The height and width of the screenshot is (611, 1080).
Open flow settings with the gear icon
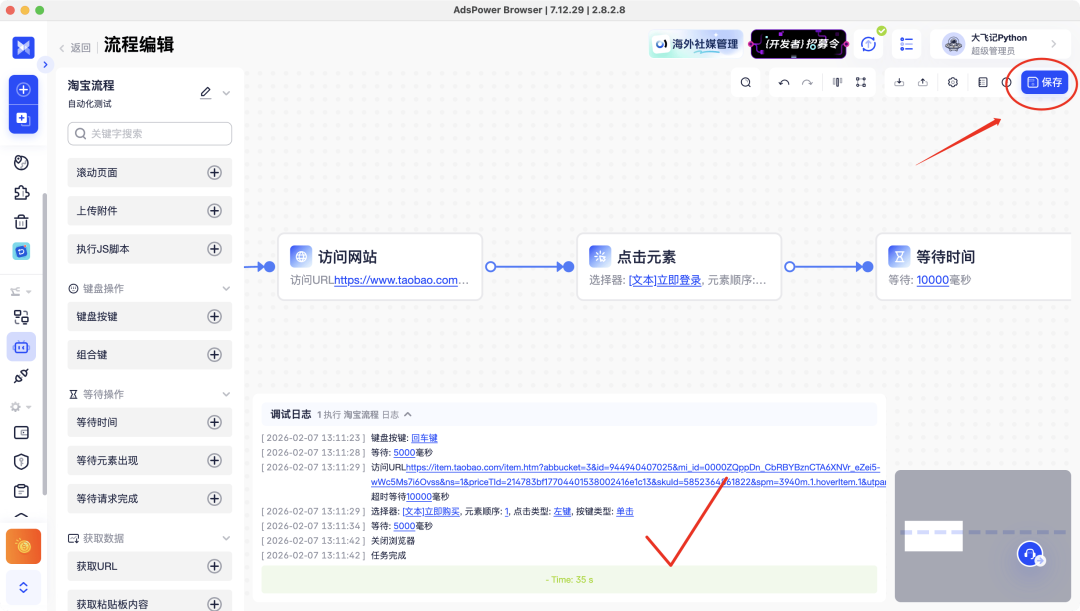(x=953, y=82)
